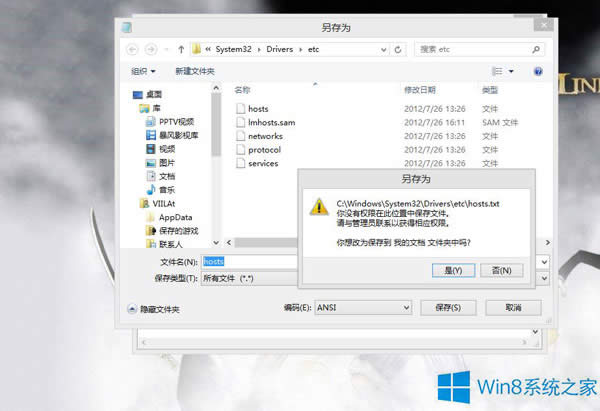Open the 组织 menu
600x411 pixels.
(143, 71)
